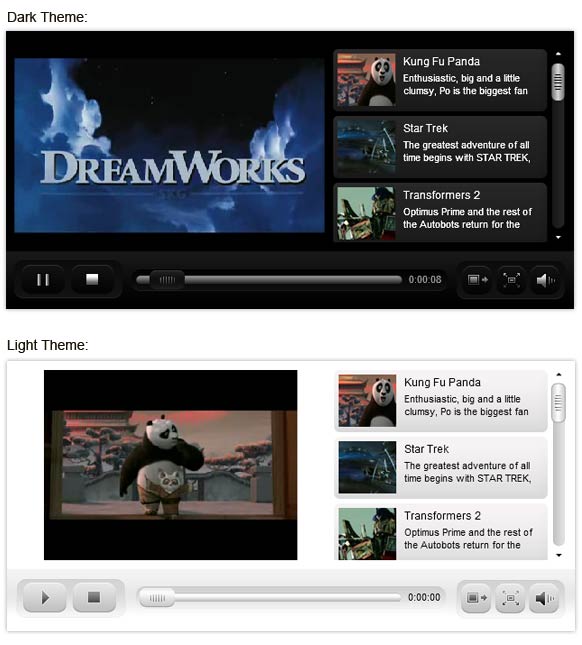This screenshot has width=582, height=645.
Task: Toggle the playlist icon in dark player
Action: point(478,280)
